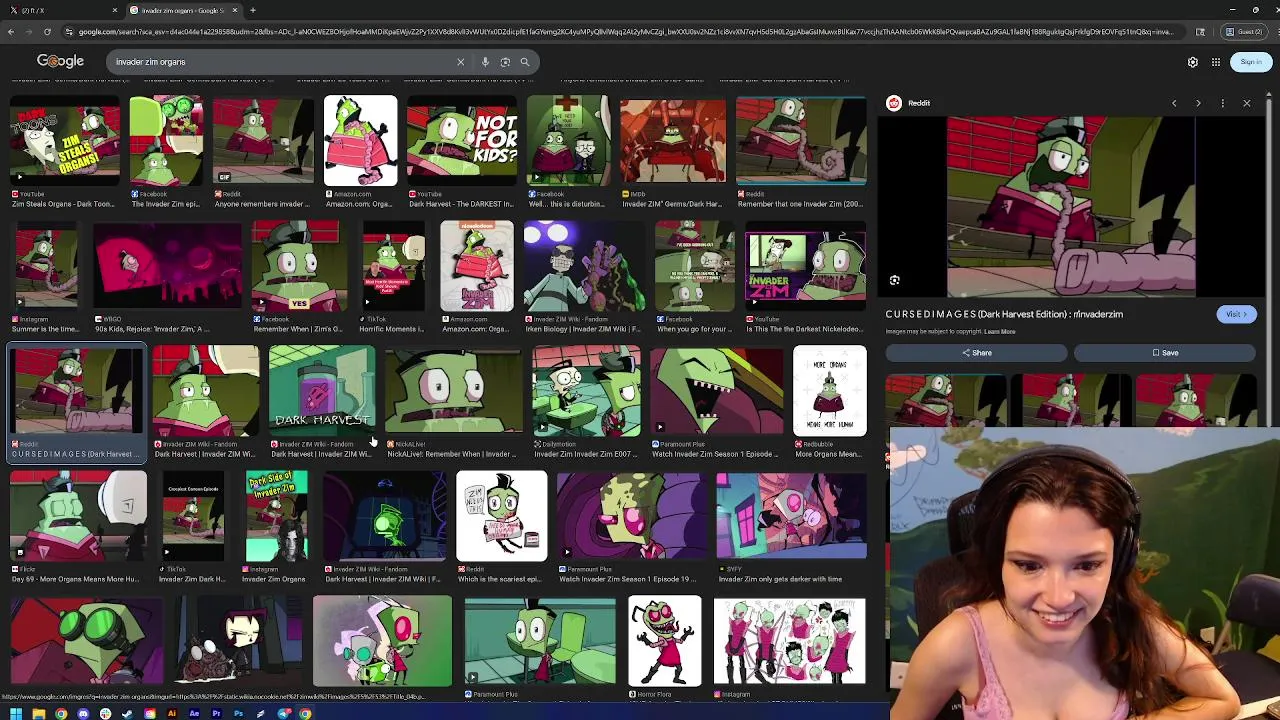1280x720 pixels.
Task: Open Google Lens search by image icon
Action: click(x=505, y=62)
